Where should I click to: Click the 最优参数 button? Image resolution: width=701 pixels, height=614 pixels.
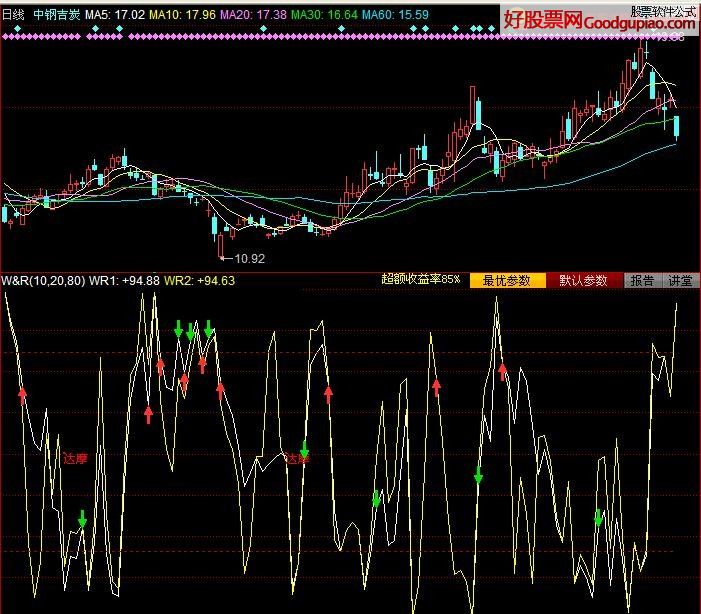507,280
